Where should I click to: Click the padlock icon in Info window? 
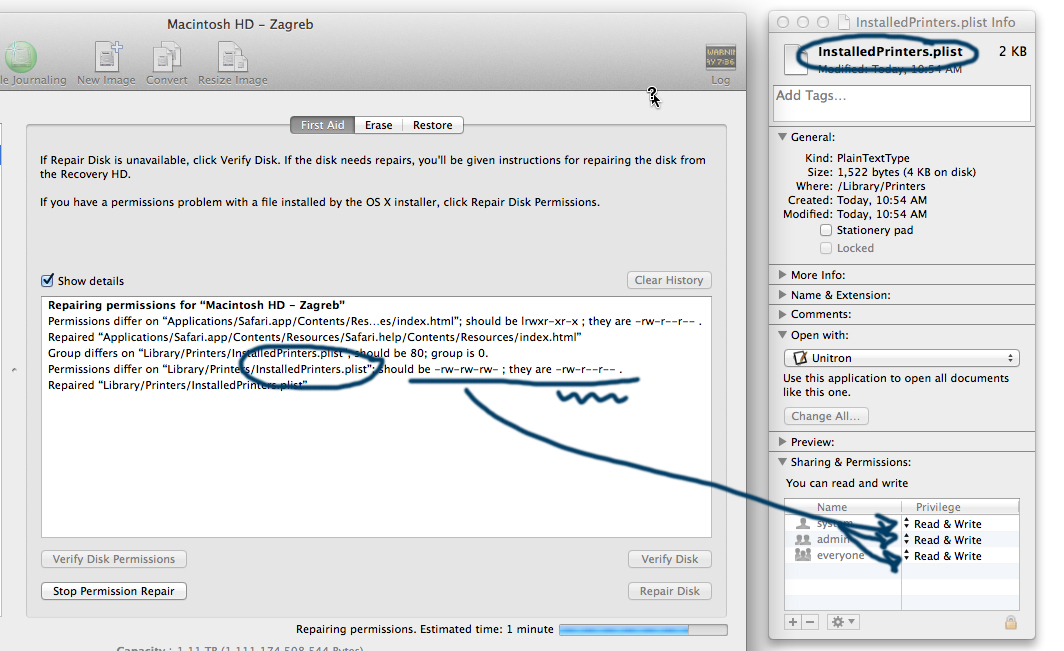click(x=1010, y=622)
